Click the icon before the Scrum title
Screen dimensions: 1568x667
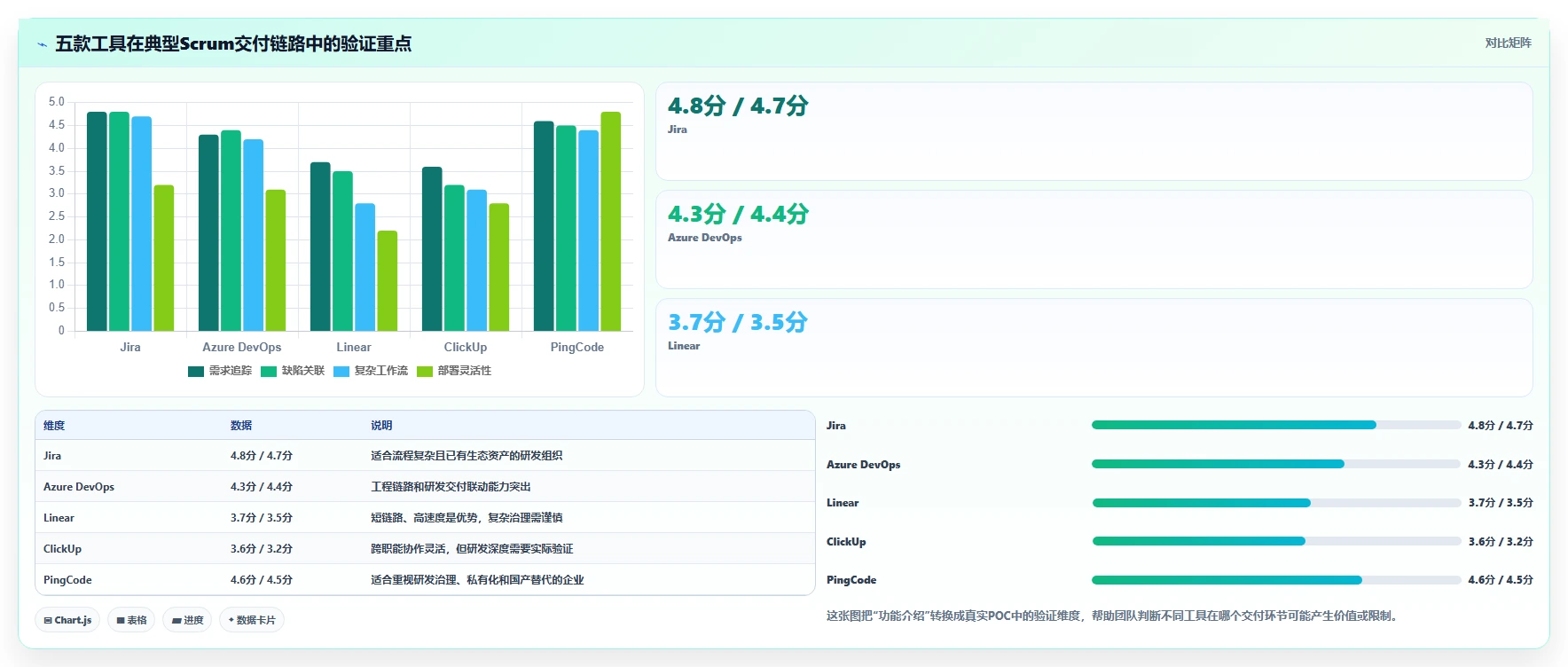(x=42, y=44)
